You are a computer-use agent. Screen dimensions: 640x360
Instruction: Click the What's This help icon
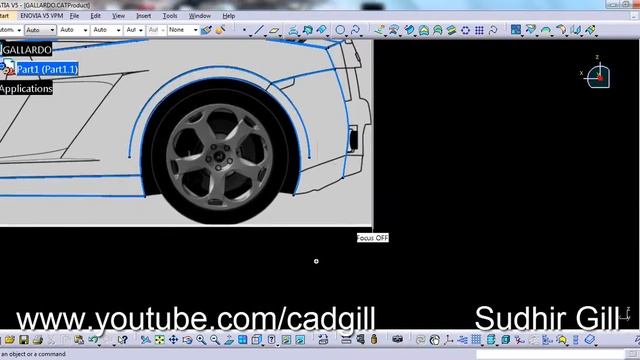[x=122, y=340]
